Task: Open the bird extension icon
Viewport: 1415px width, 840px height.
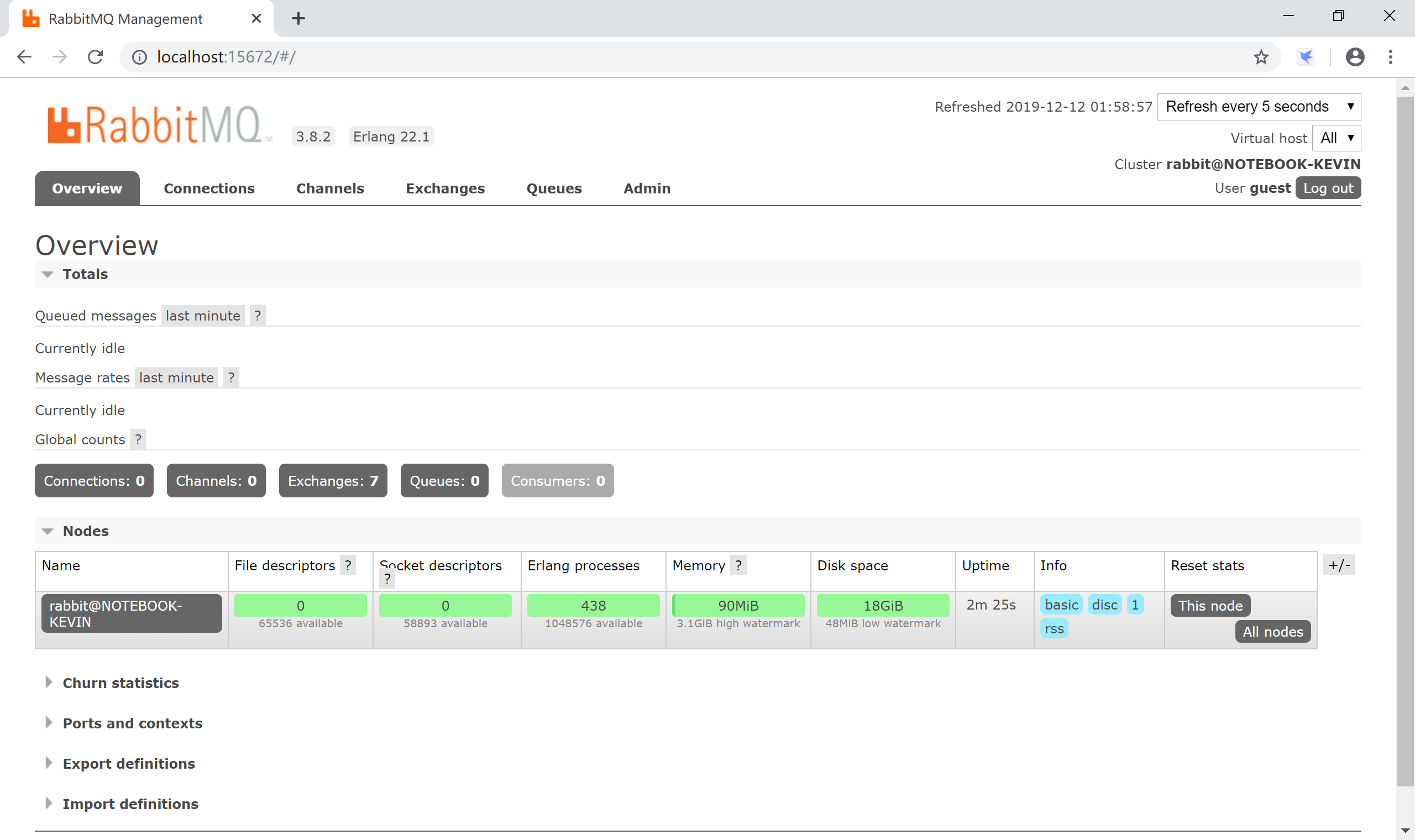Action: pos(1305,56)
